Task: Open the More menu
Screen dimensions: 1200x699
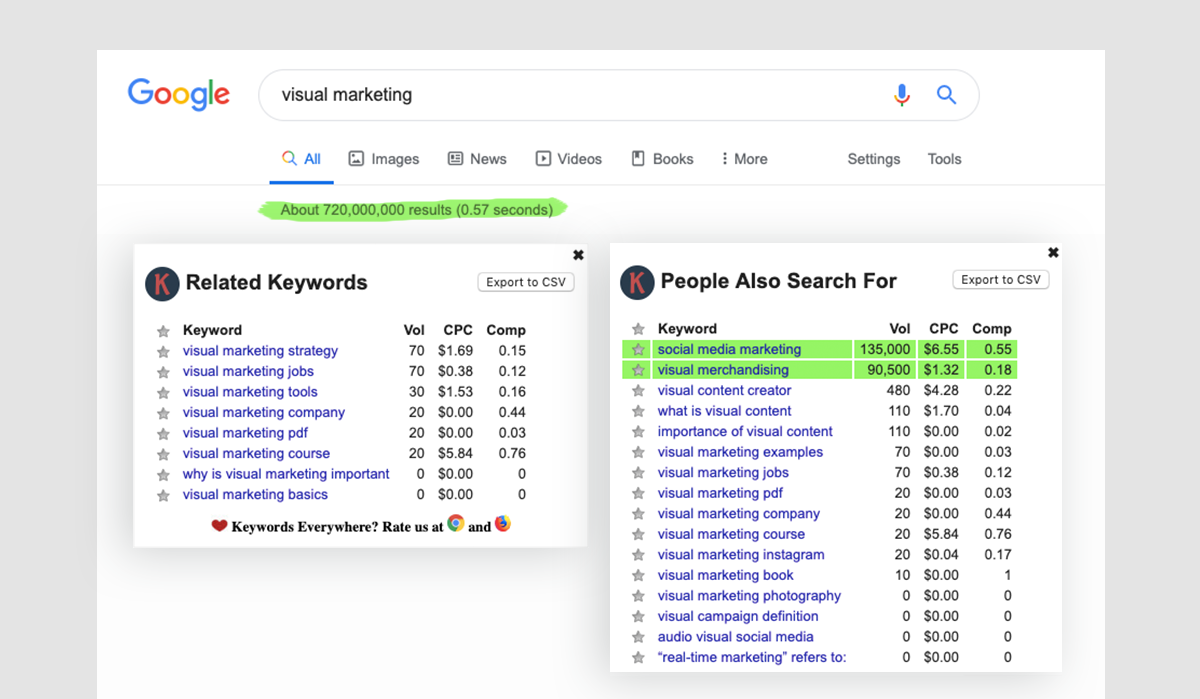Action: tap(744, 158)
